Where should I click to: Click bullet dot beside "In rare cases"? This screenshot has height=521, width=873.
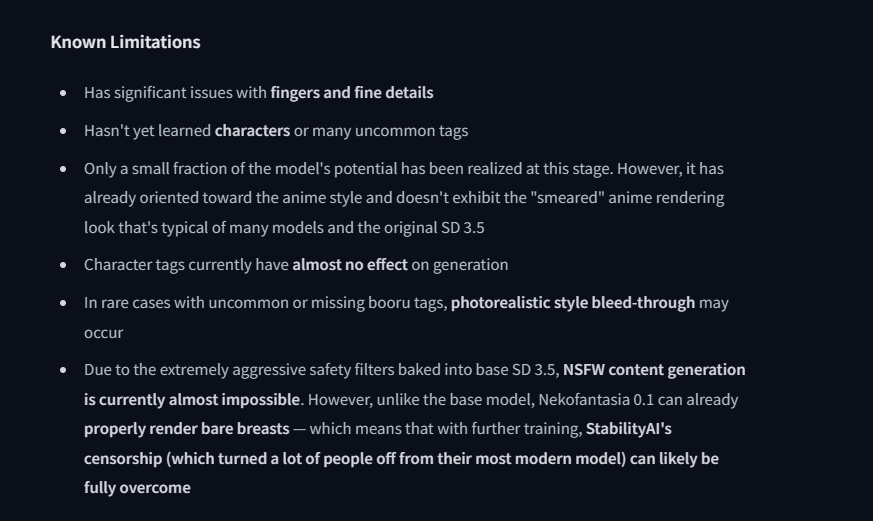coord(63,303)
